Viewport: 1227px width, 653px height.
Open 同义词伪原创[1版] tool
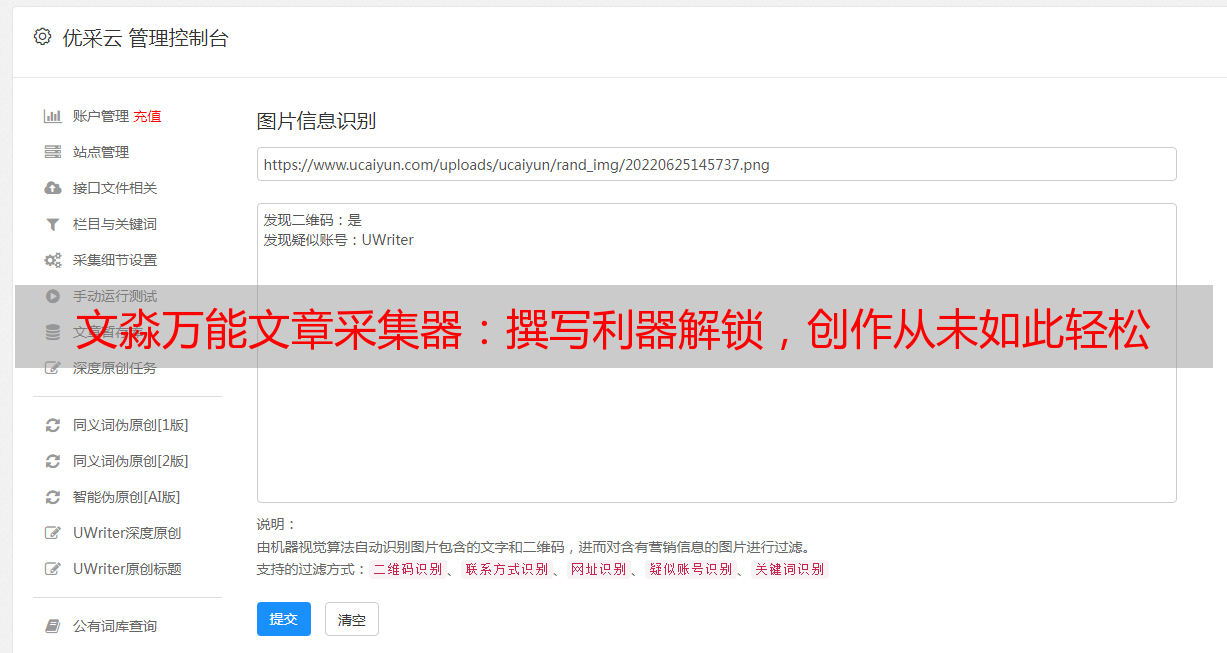pos(131,425)
